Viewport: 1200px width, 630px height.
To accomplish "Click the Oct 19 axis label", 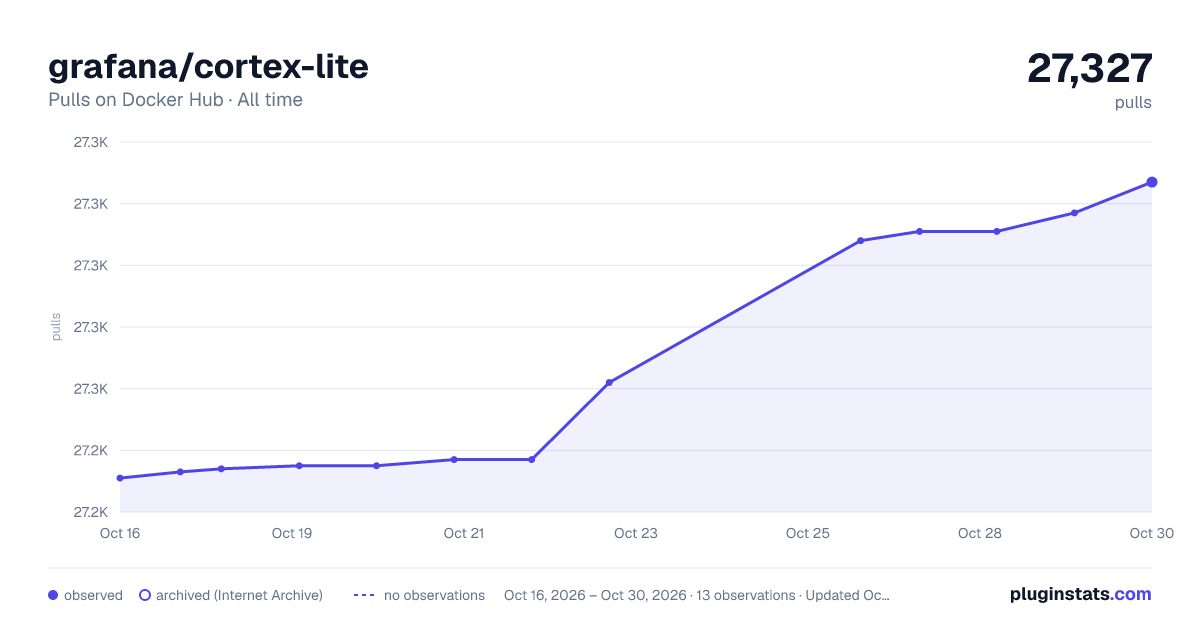I will click(x=292, y=533).
